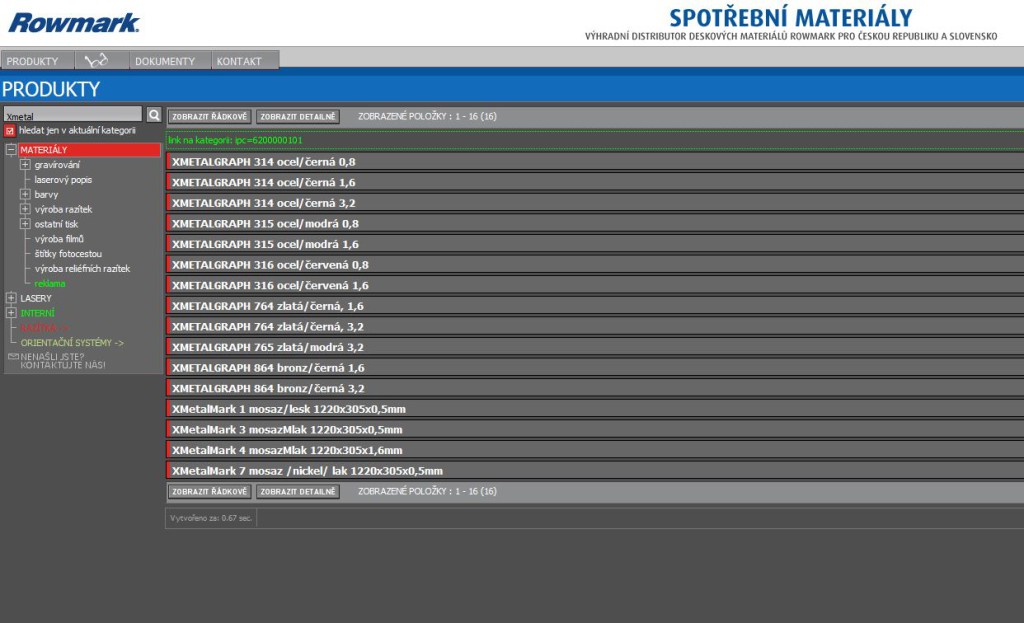Expand the výroba razítek category

25,209
